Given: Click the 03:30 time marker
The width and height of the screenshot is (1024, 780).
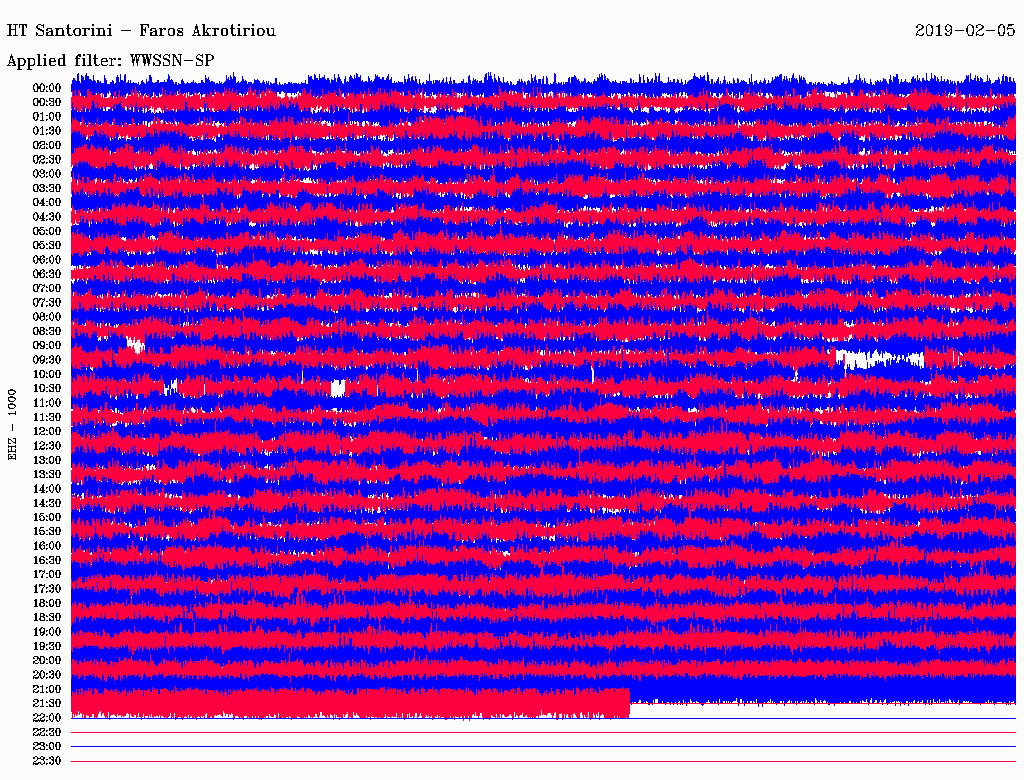Looking at the screenshot, I should (x=47, y=188).
